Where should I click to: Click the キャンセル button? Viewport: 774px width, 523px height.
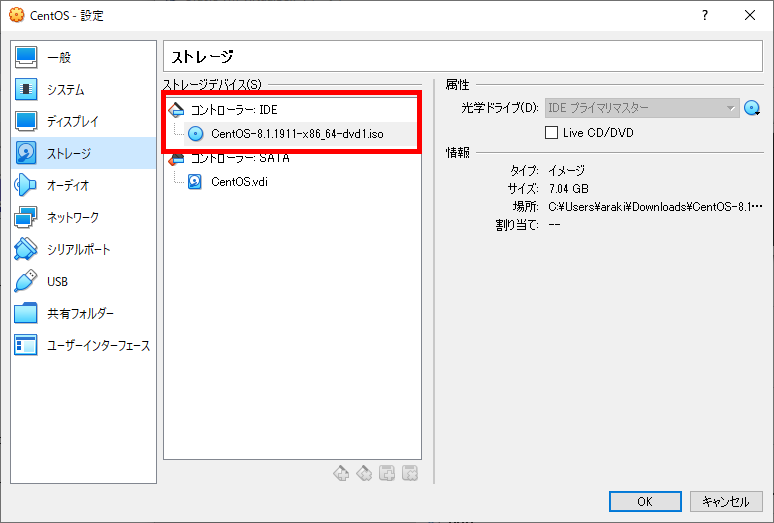click(726, 501)
